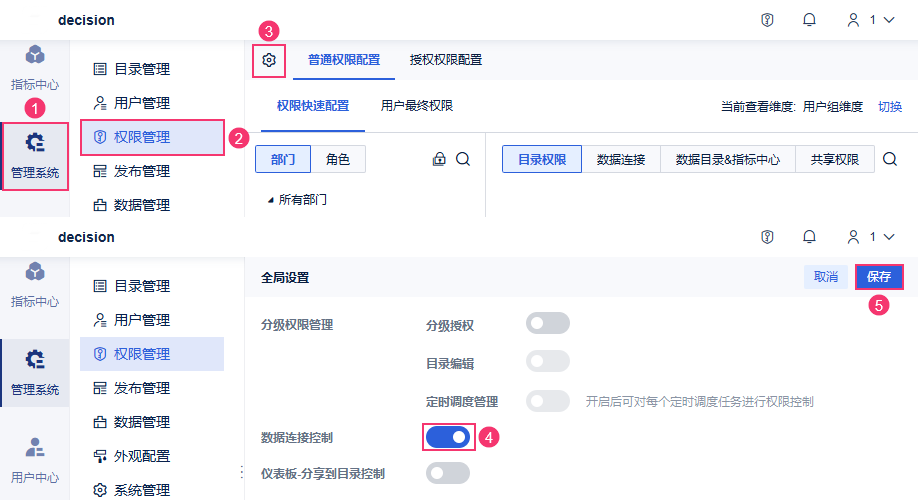Collapse the 所有部门 tree node
Viewport: 918px width, 500px height.
click(270, 200)
